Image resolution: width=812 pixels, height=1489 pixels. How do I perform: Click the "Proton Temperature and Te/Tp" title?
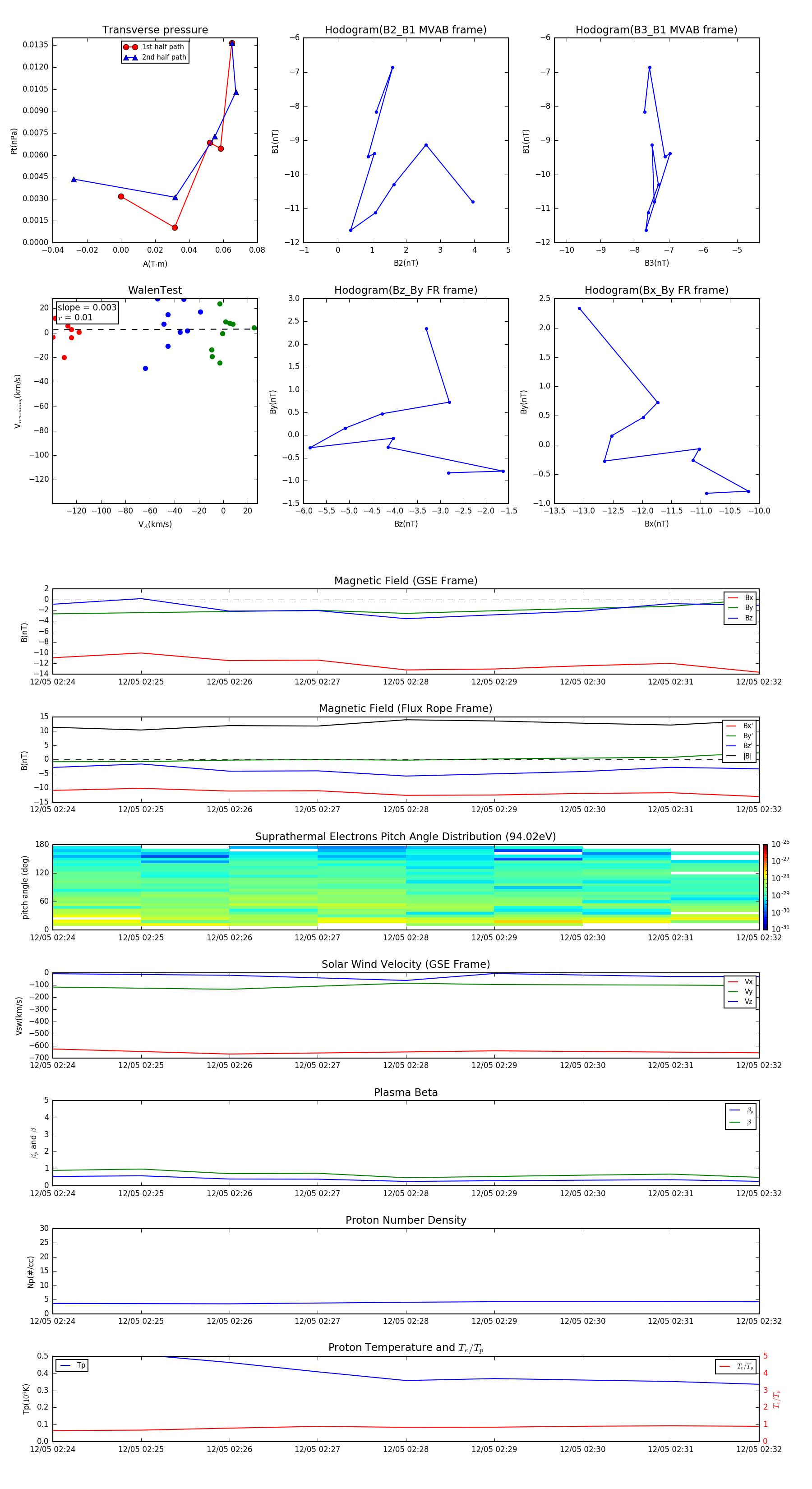click(x=406, y=1348)
